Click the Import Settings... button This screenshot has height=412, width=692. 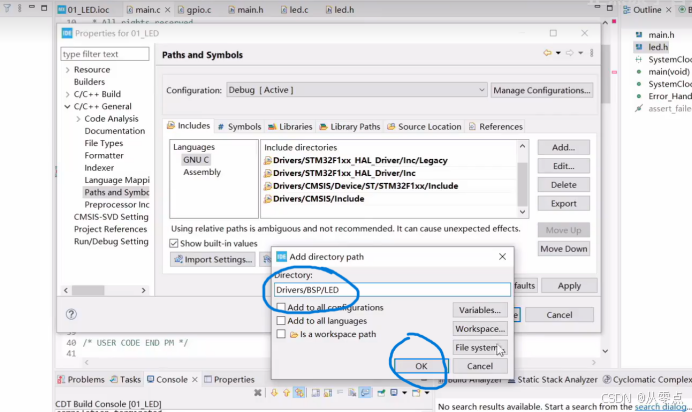coord(213,259)
